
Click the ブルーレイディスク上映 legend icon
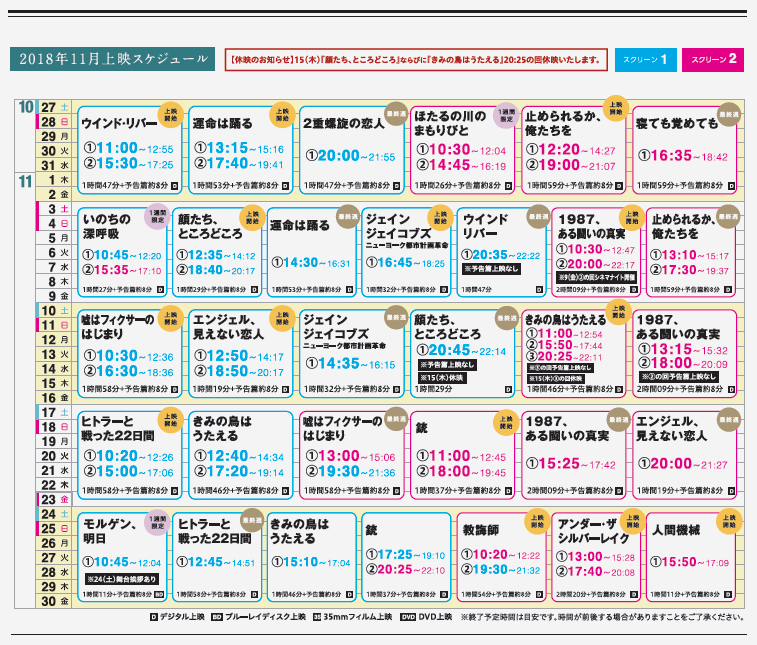pyautogui.click(x=217, y=617)
